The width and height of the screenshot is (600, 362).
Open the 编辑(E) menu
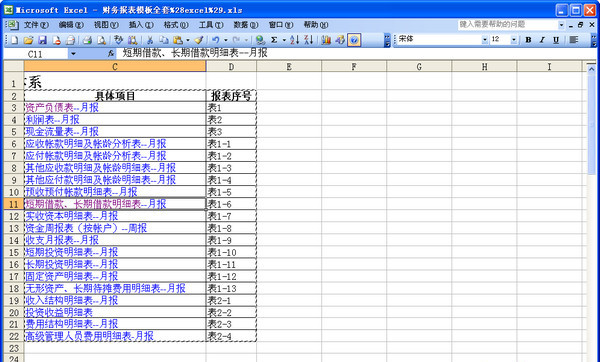71,25
